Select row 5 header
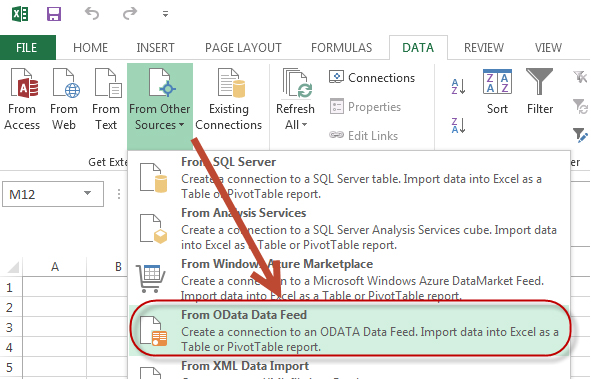Viewport: 591px width, 379px height. [11, 367]
